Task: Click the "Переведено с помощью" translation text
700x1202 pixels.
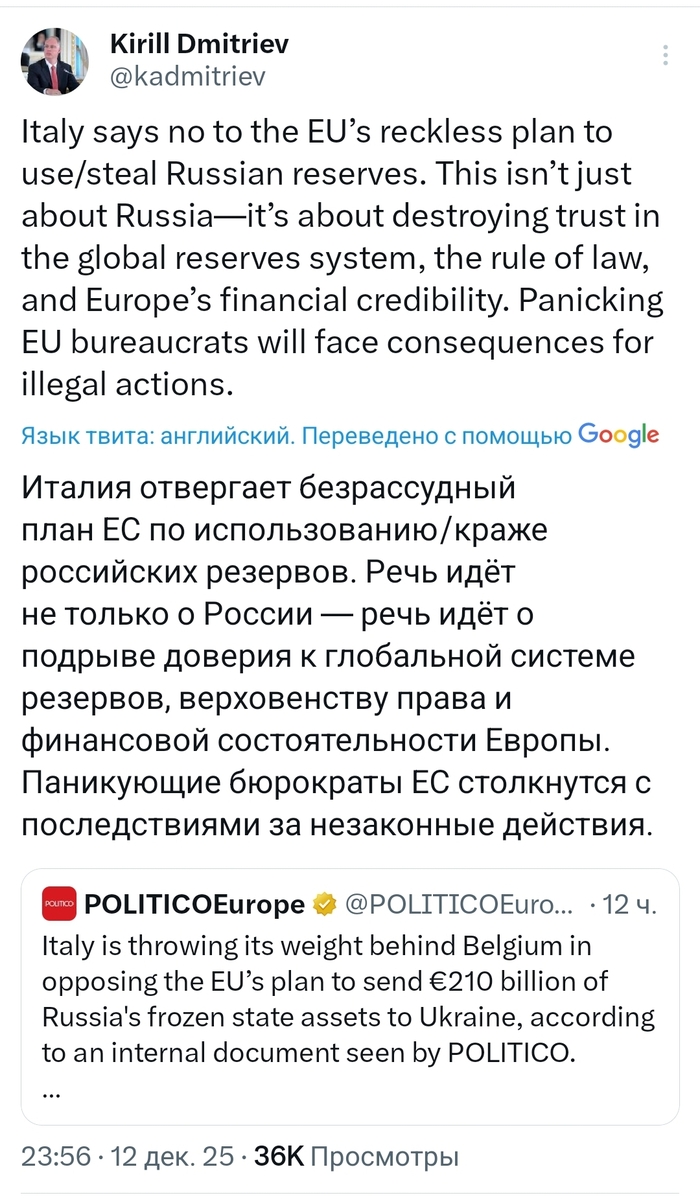Action: point(437,435)
